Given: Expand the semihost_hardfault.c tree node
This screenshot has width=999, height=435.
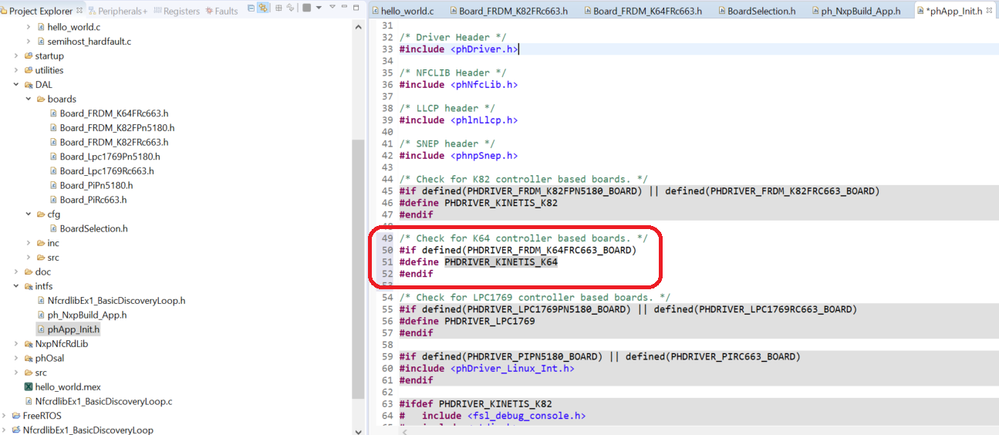Looking at the screenshot, I should click(29, 41).
